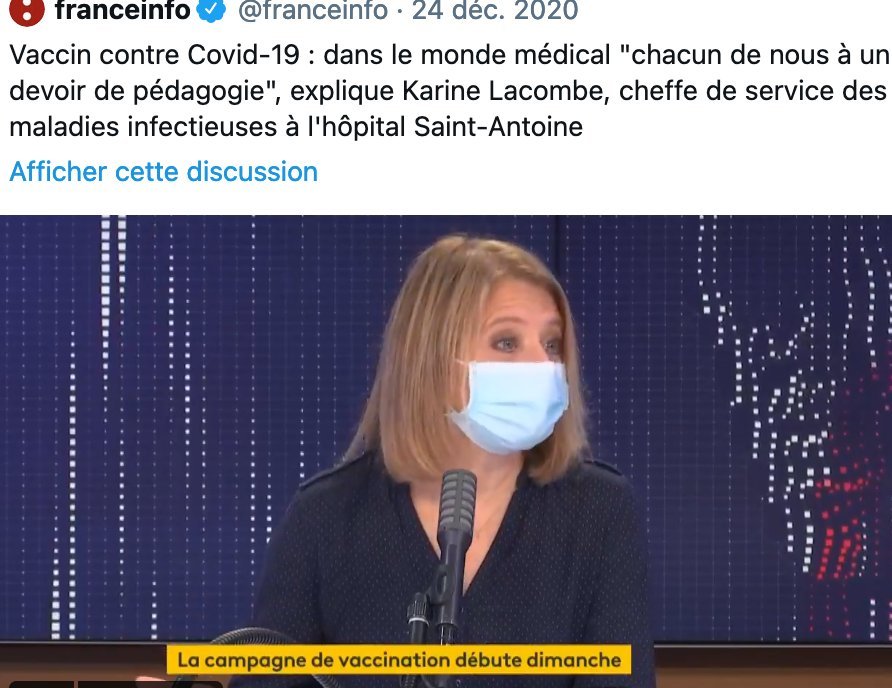Click the yellow vaccination campaign caption banner
The image size is (892, 688).
(399, 660)
